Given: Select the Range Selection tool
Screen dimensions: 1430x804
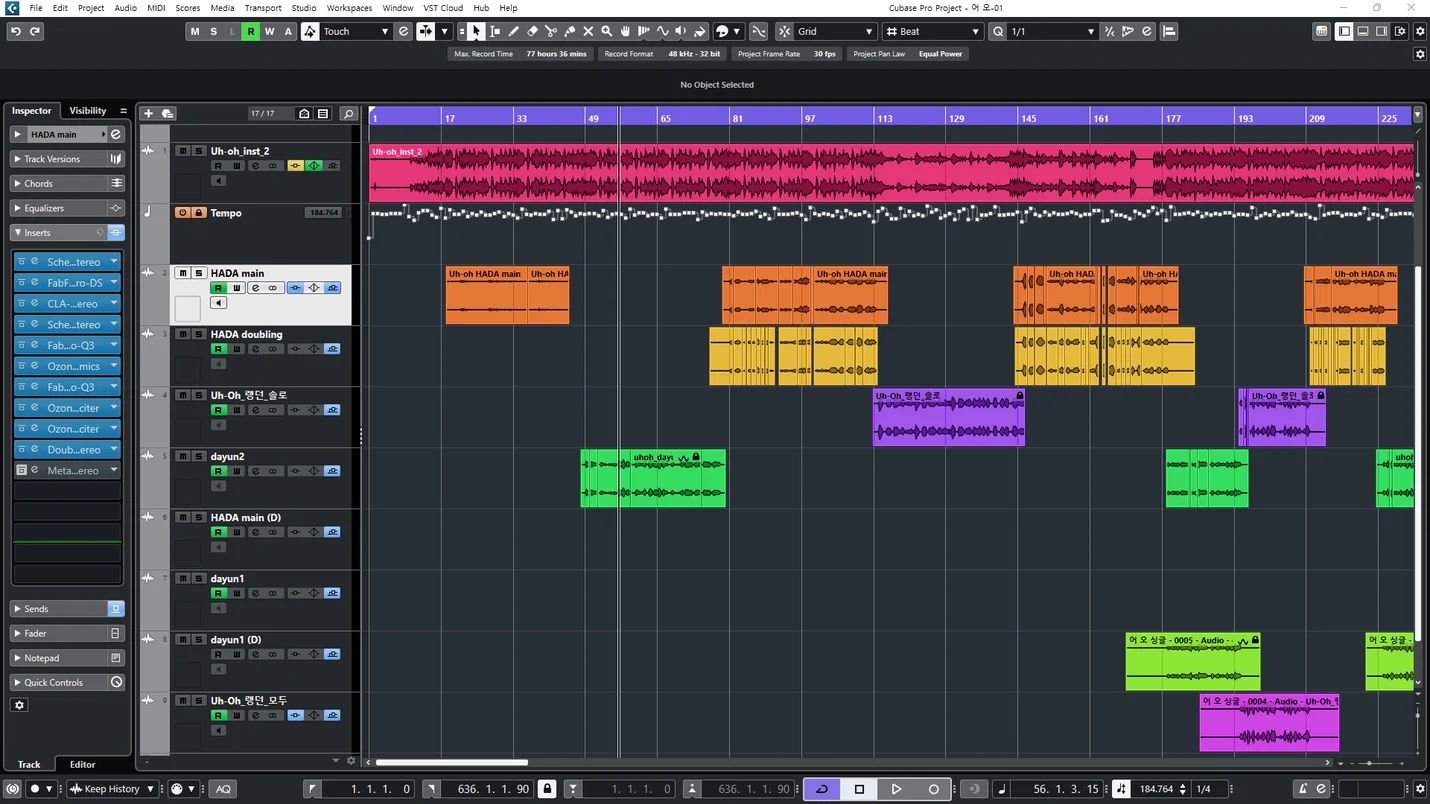Looking at the screenshot, I should tap(495, 31).
